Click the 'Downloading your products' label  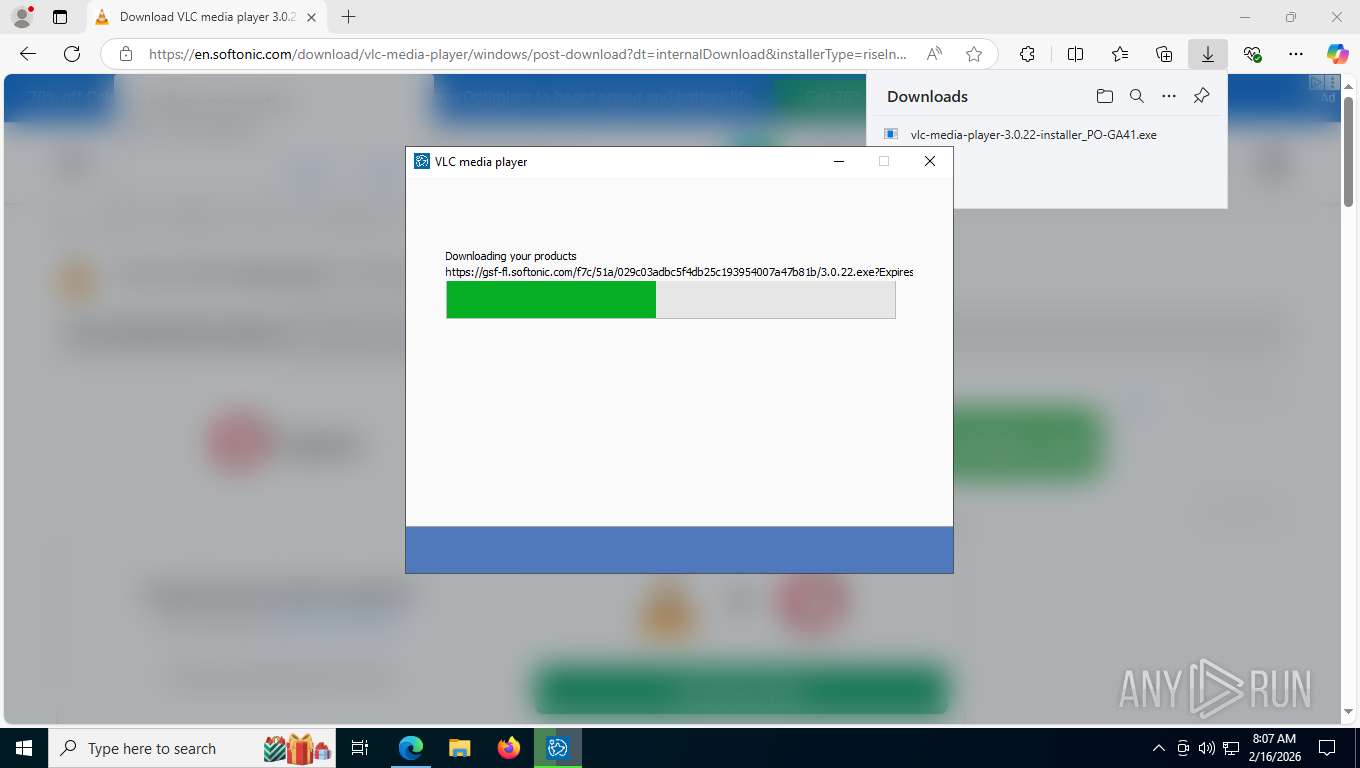pyautogui.click(x=510, y=256)
